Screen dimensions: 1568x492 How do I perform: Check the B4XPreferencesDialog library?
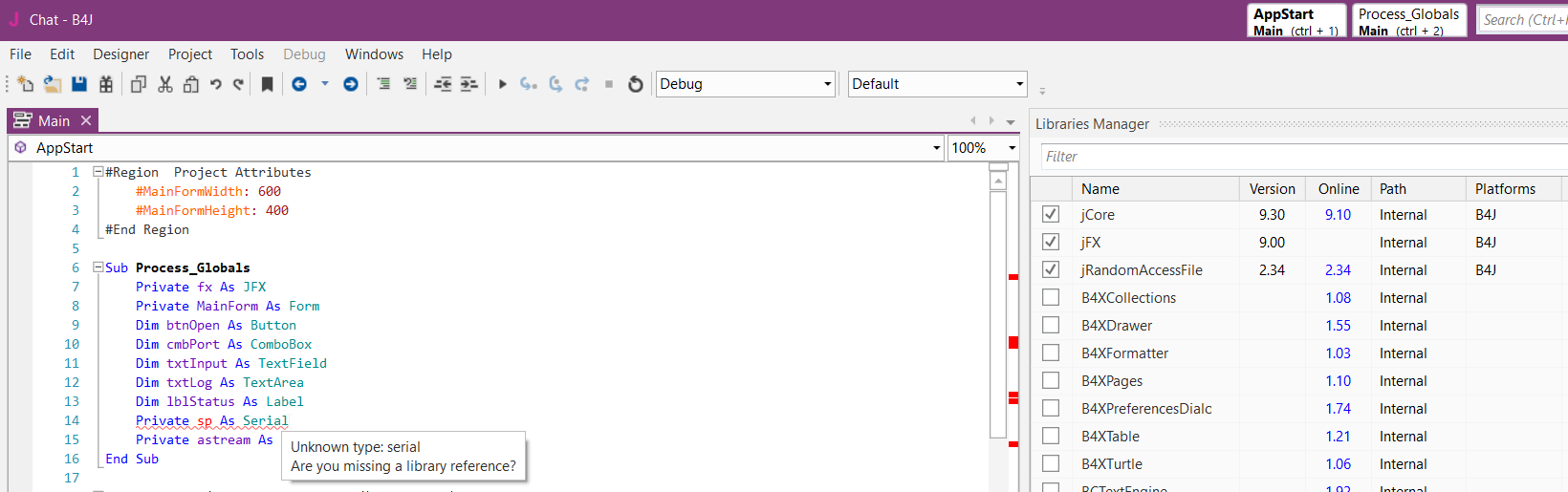[1051, 408]
